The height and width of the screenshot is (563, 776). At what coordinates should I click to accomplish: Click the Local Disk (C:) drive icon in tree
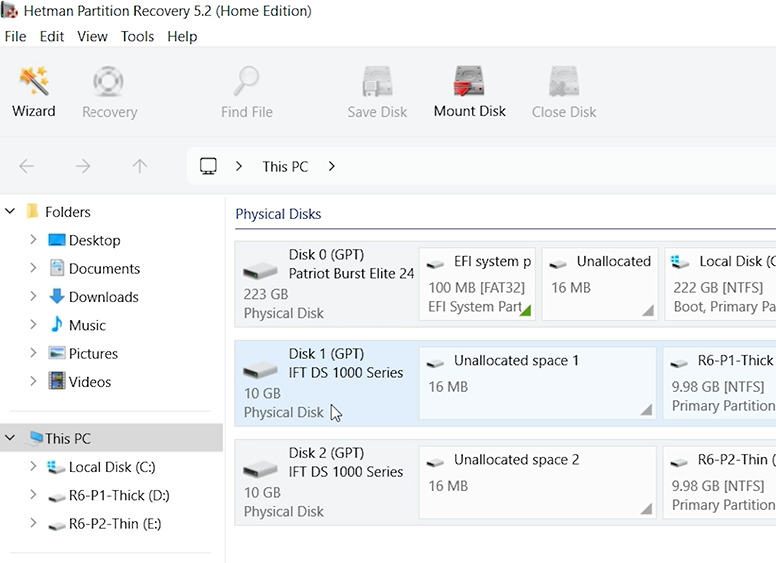pos(56,467)
